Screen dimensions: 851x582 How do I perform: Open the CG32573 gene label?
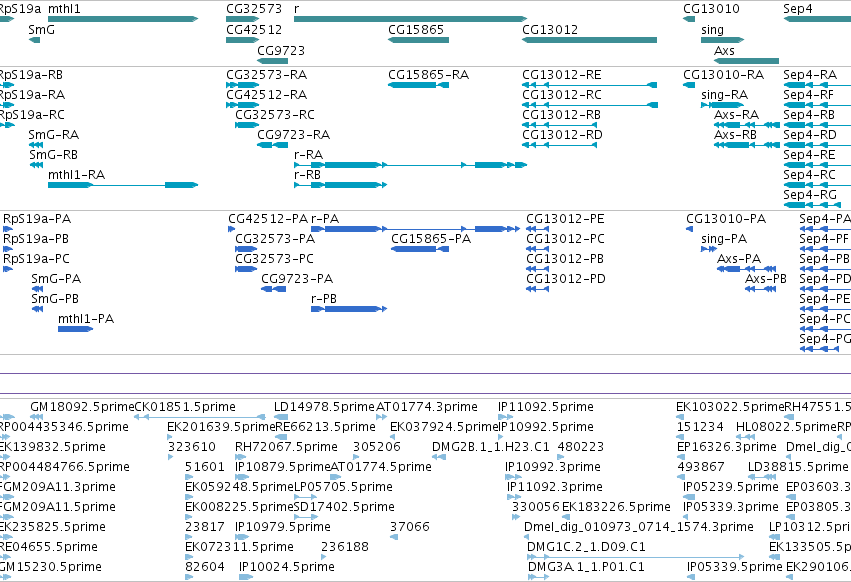[254, 9]
